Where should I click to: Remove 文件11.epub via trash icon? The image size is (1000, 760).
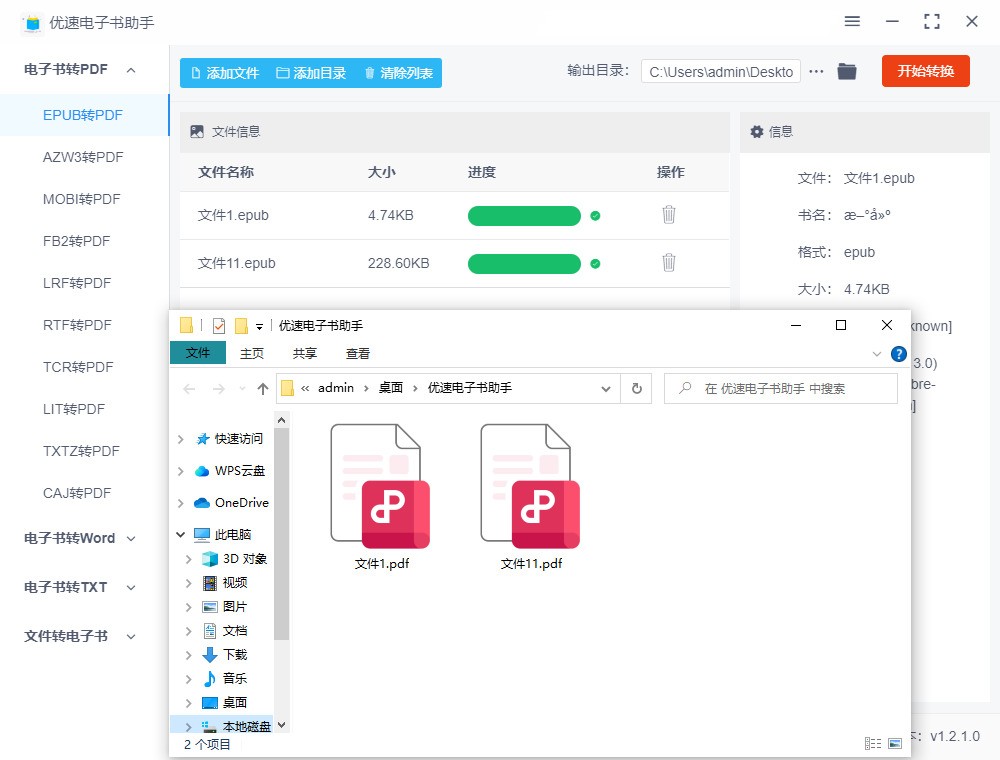(x=668, y=263)
